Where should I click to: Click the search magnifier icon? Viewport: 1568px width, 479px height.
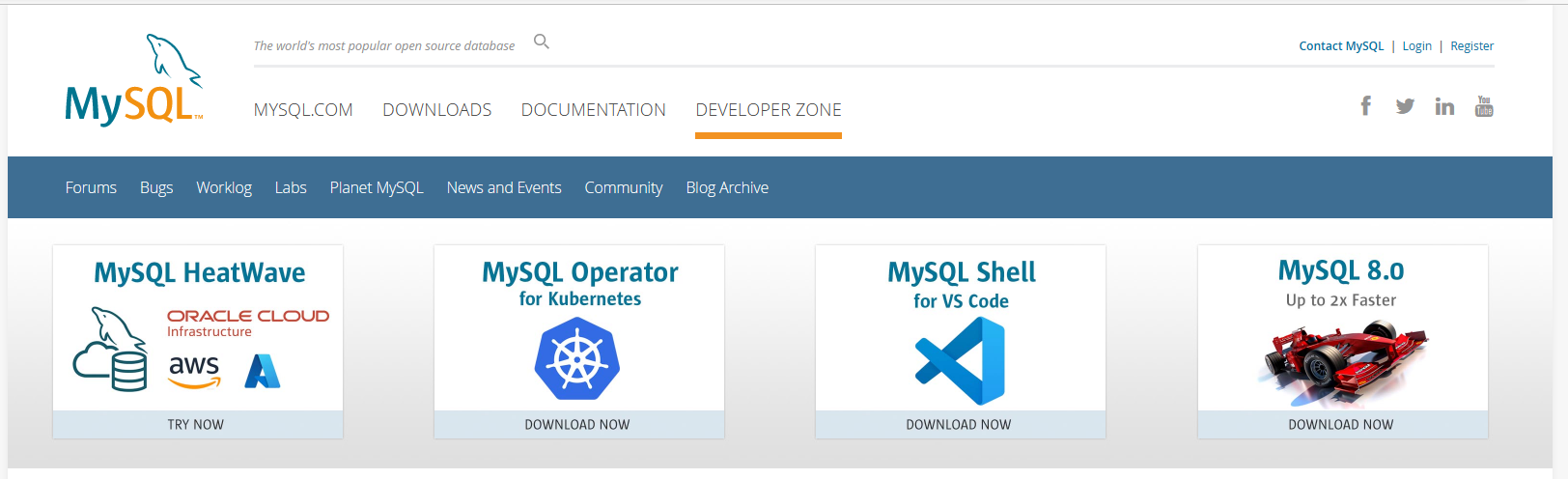pyautogui.click(x=542, y=42)
